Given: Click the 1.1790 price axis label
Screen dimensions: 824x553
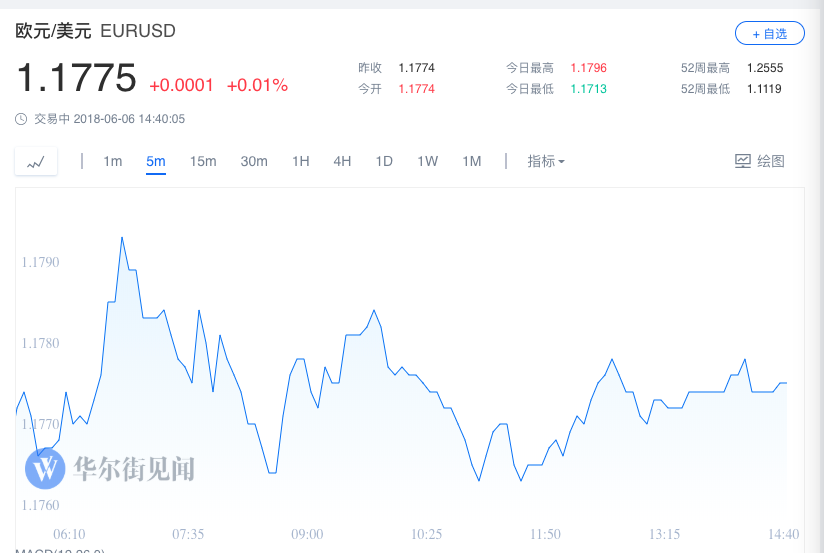Looking at the screenshot, I should [x=40, y=262].
